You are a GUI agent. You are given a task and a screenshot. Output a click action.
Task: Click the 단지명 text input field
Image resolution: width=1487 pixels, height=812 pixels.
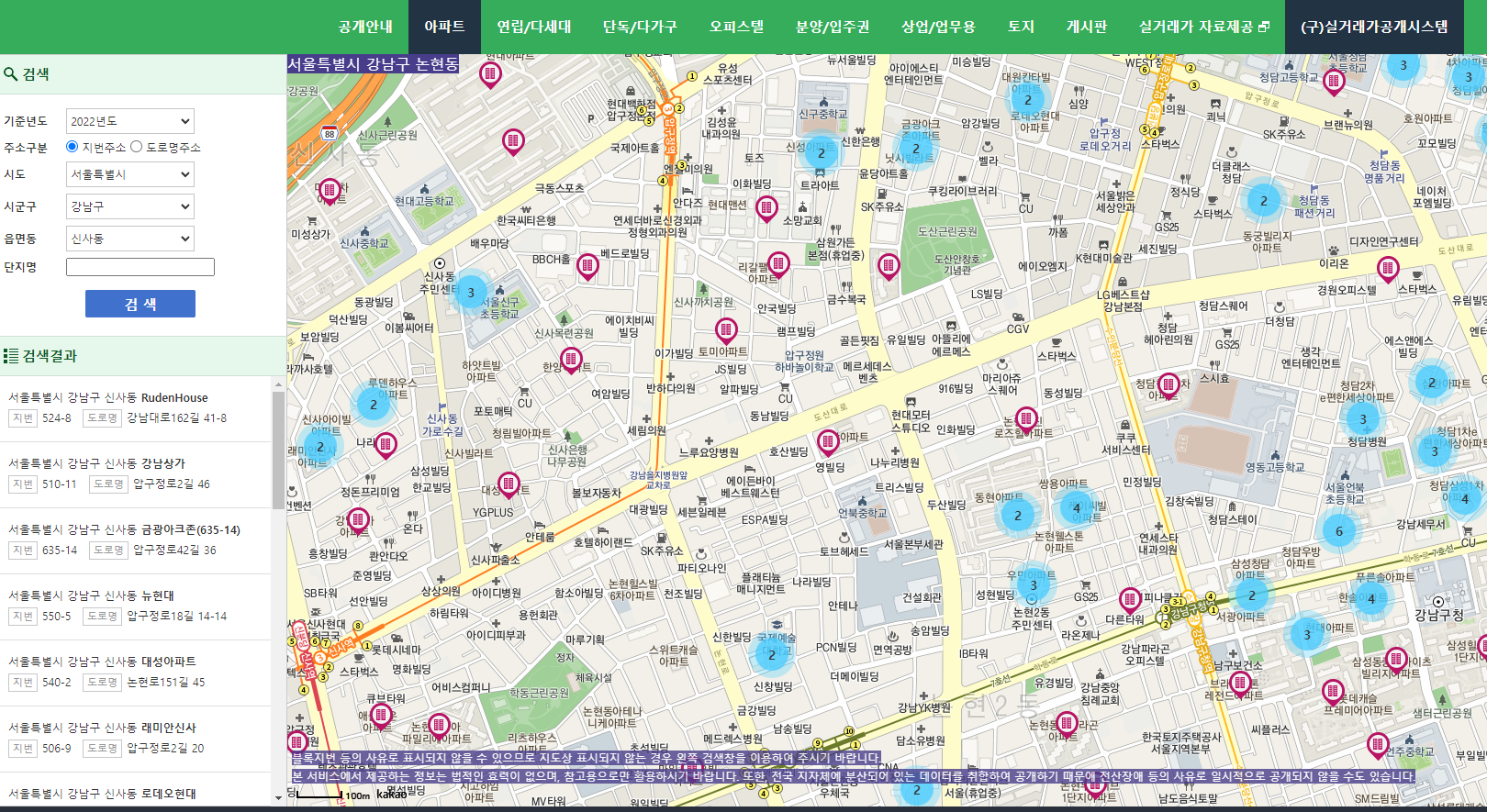tap(140, 267)
